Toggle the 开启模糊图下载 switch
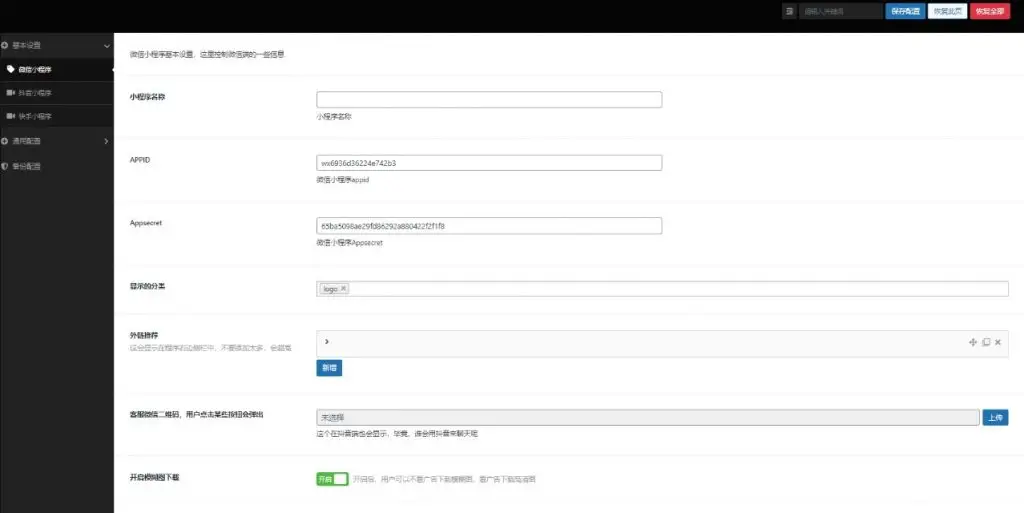This screenshot has width=1024, height=513. click(x=332, y=479)
